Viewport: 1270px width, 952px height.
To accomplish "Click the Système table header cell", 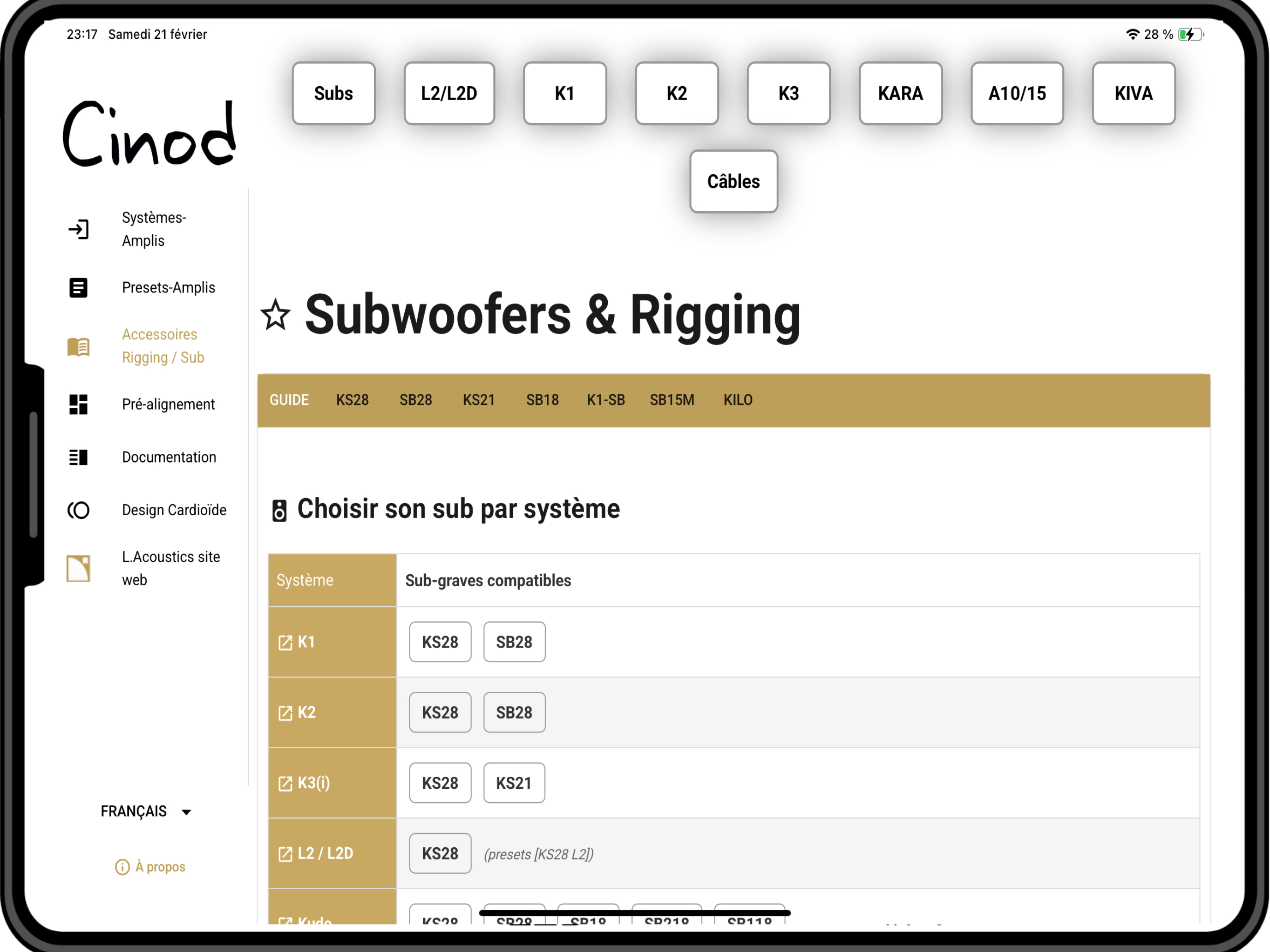I will 332,580.
